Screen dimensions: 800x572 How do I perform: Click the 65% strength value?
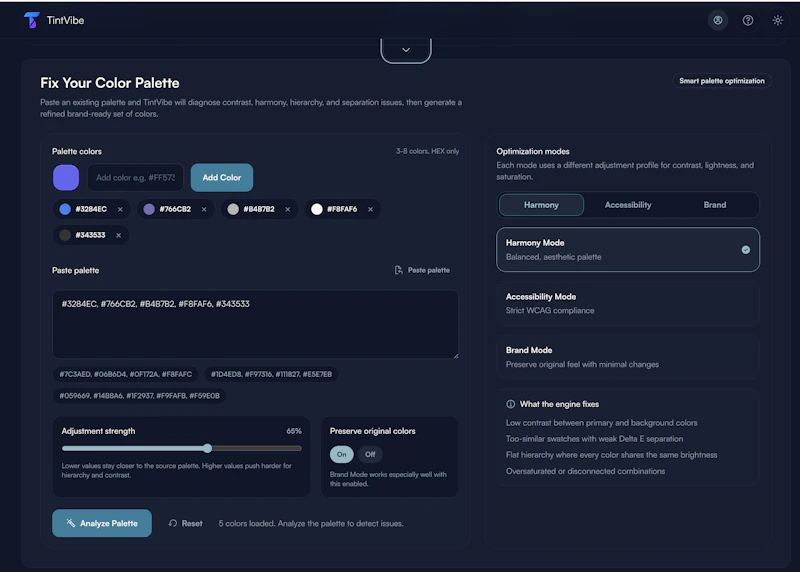[x=294, y=431]
